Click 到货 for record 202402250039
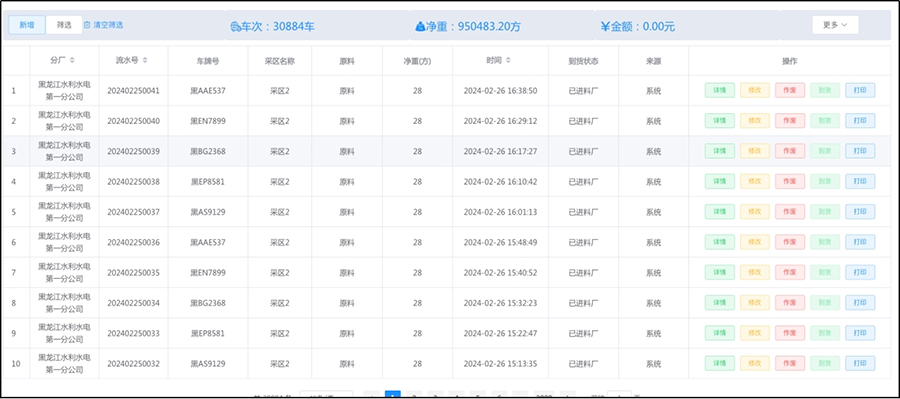 825,152
